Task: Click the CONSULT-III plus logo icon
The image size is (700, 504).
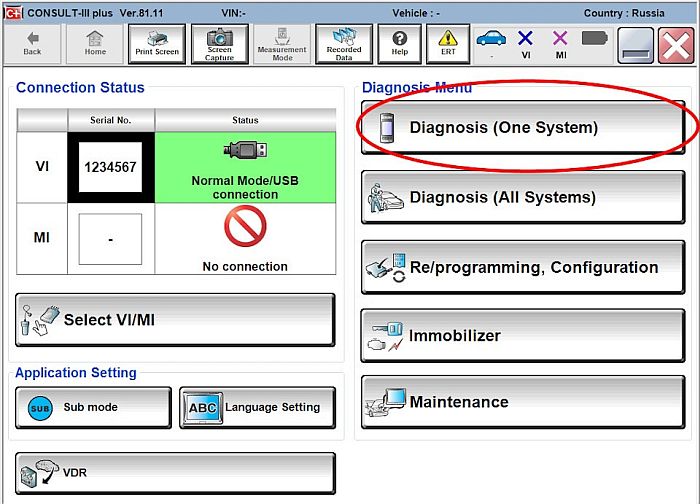Action: click(x=13, y=13)
